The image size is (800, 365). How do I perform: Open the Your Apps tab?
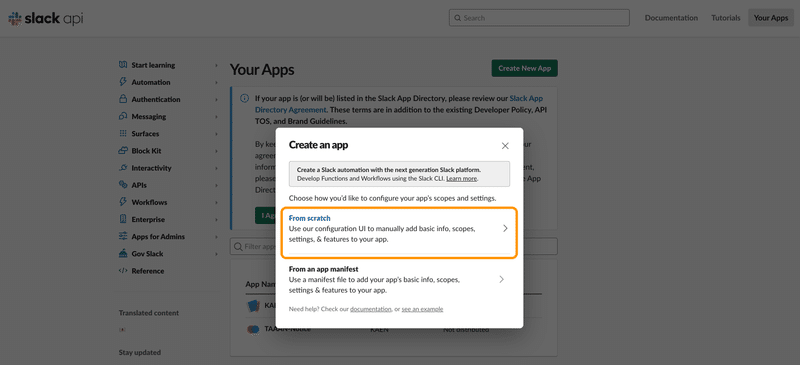pyautogui.click(x=771, y=18)
